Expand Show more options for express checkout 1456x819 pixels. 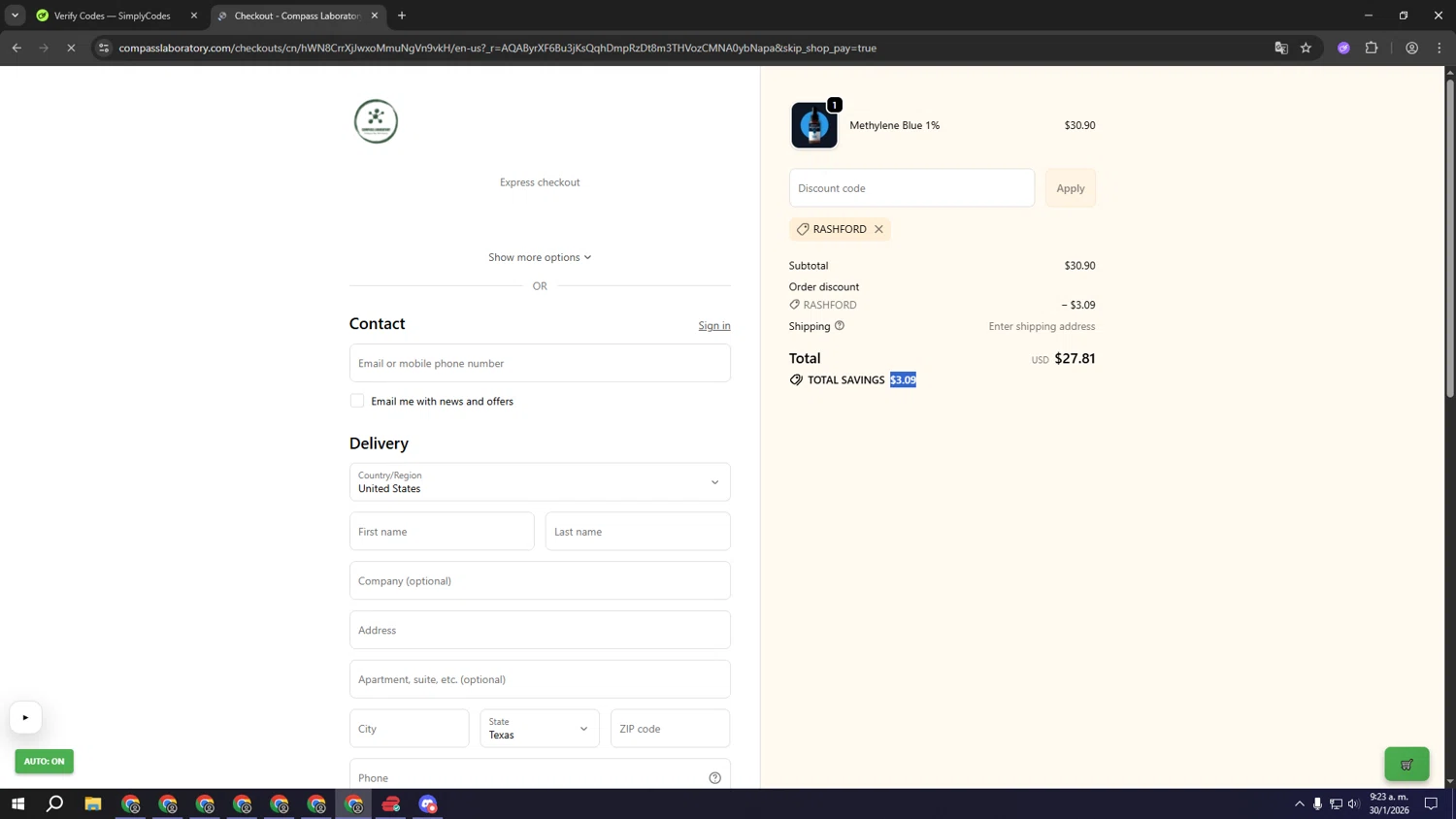pos(540,257)
